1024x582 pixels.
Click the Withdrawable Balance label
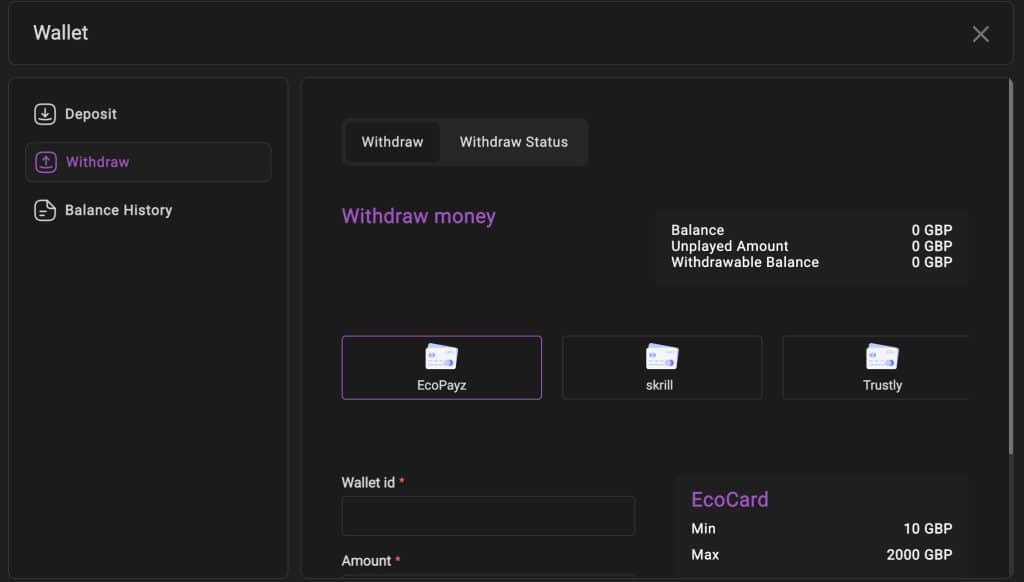pos(744,262)
